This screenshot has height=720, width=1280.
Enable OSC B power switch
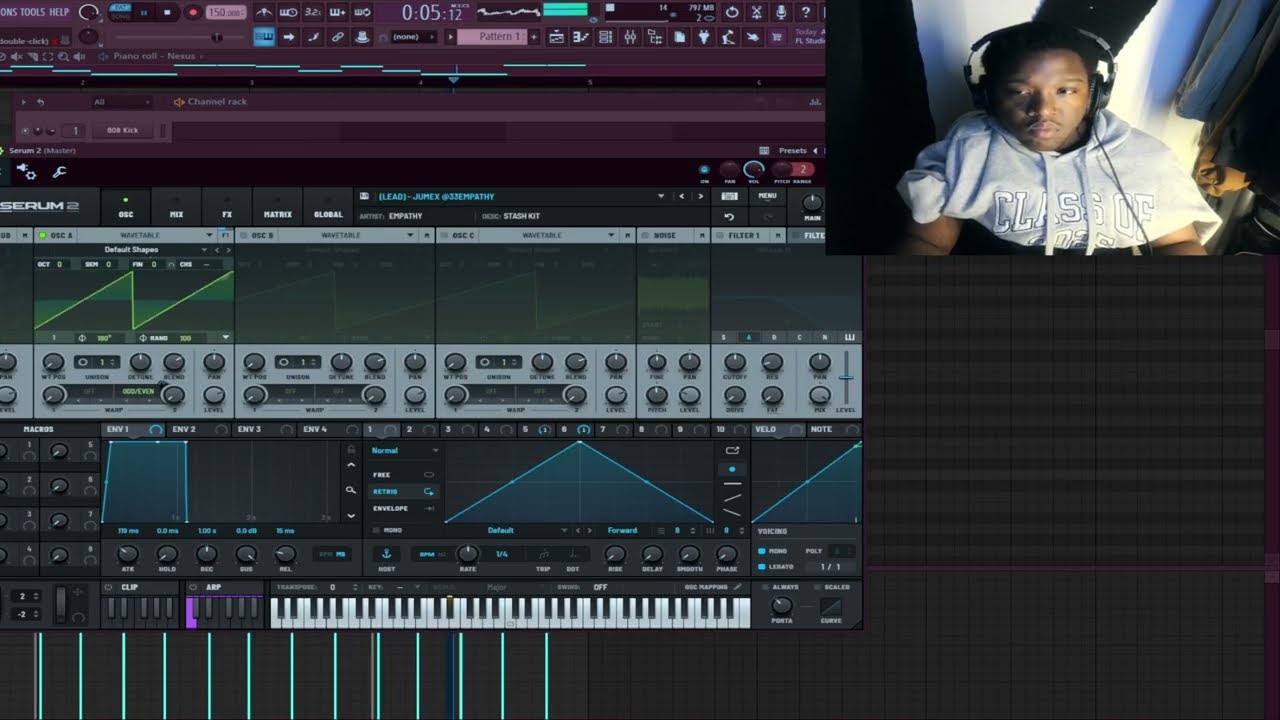pos(242,235)
